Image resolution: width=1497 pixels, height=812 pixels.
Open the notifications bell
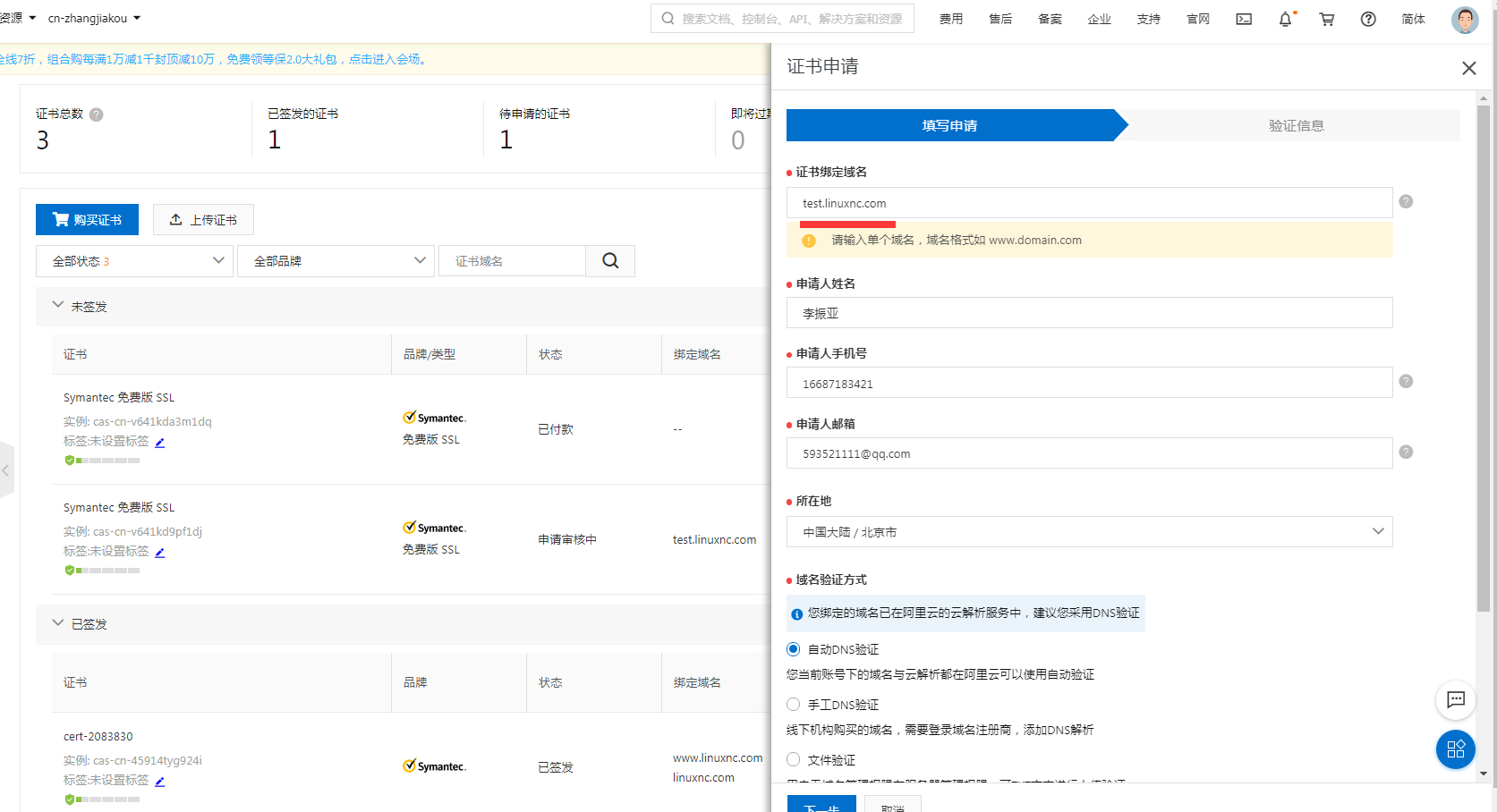1286,19
